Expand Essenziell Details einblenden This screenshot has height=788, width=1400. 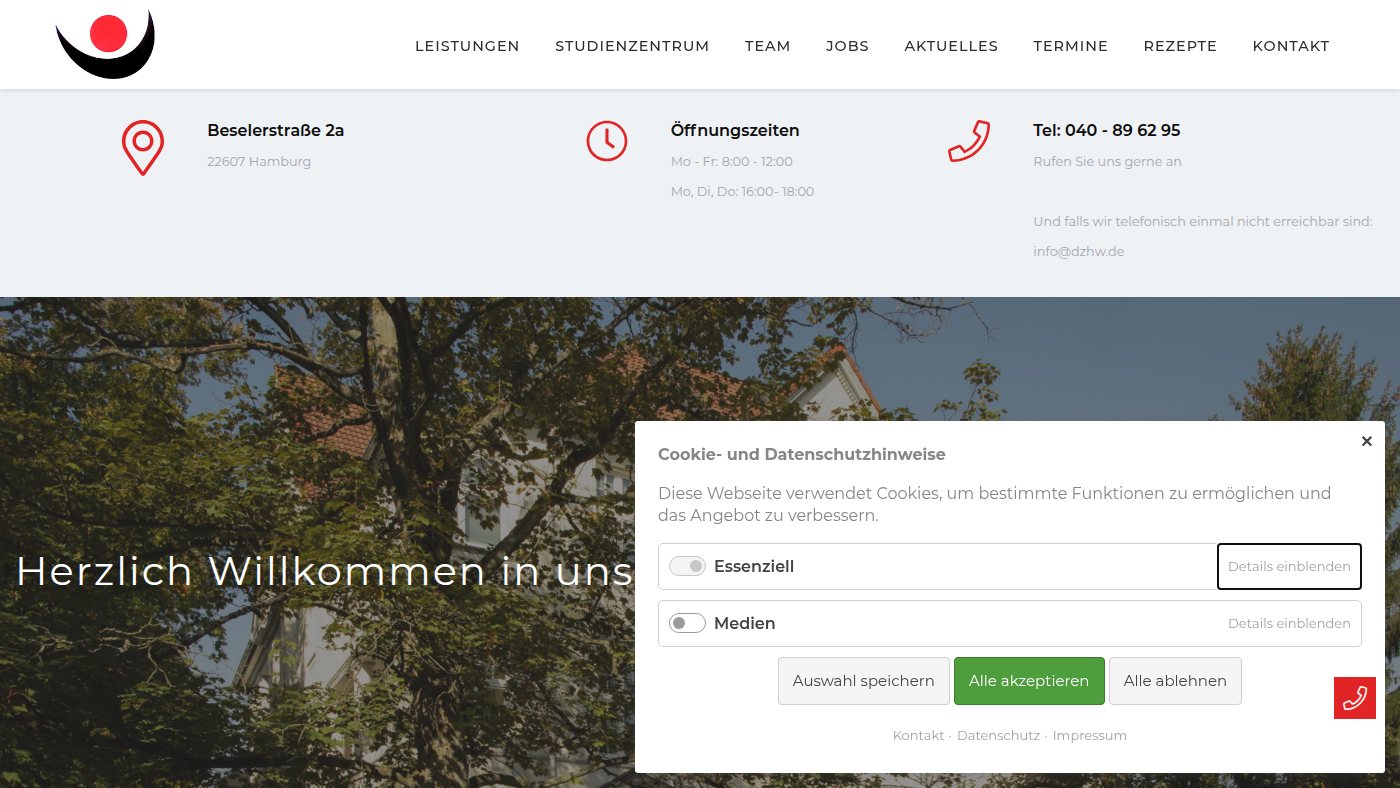click(x=1289, y=566)
